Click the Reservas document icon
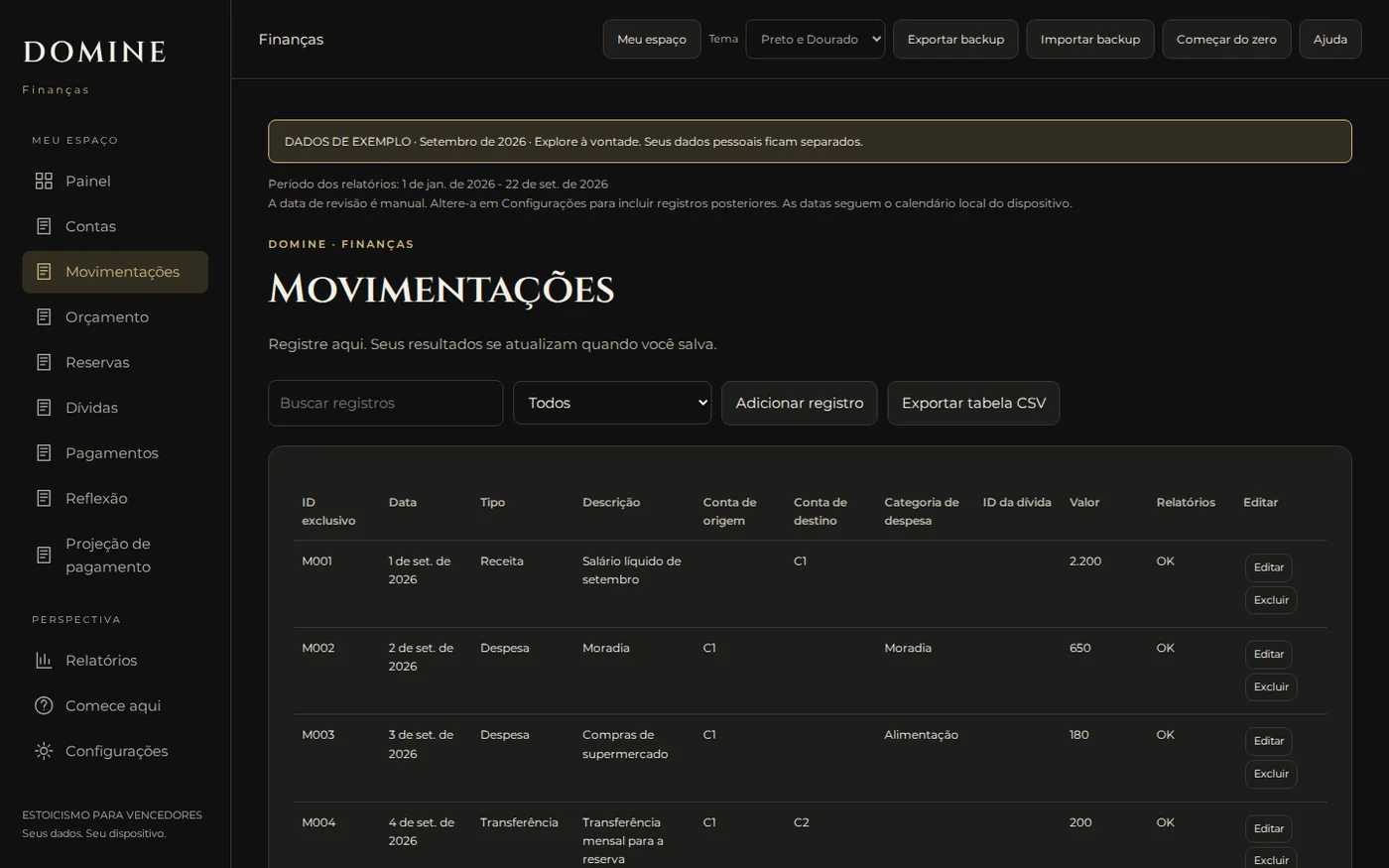Viewport: 1389px width, 868px height. tap(44, 362)
